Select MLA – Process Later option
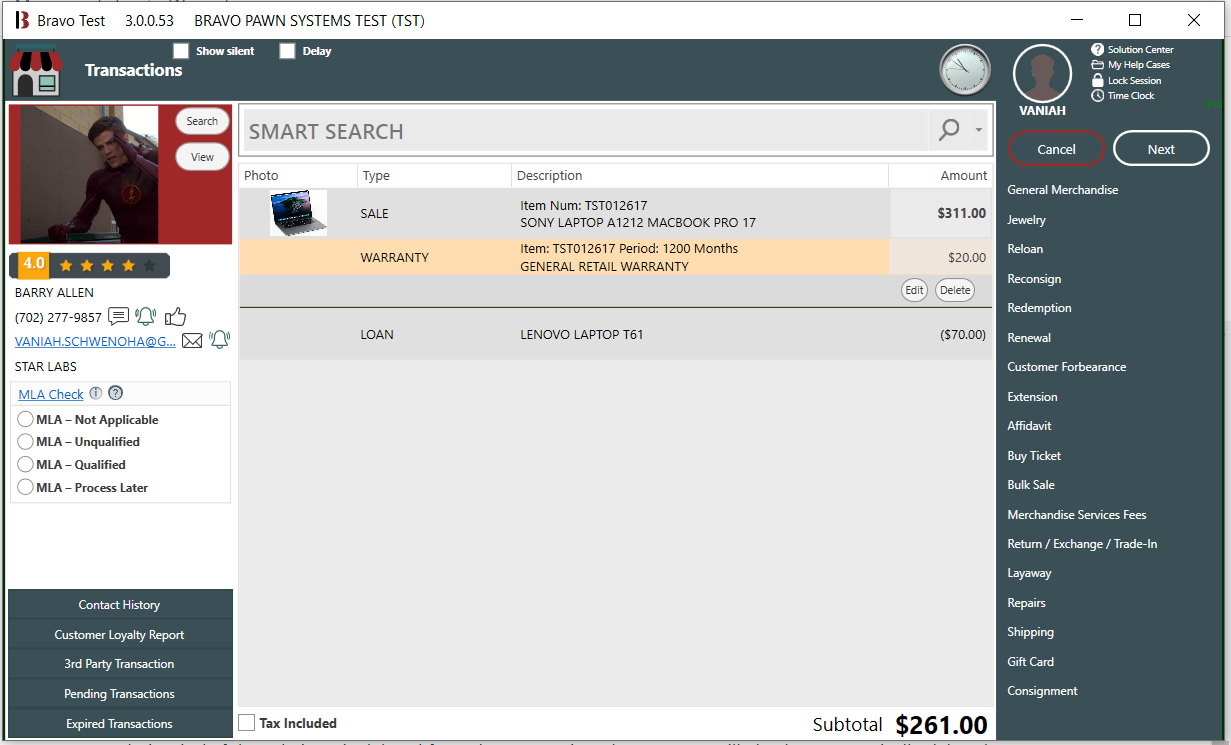The width and height of the screenshot is (1231, 745). coord(26,488)
